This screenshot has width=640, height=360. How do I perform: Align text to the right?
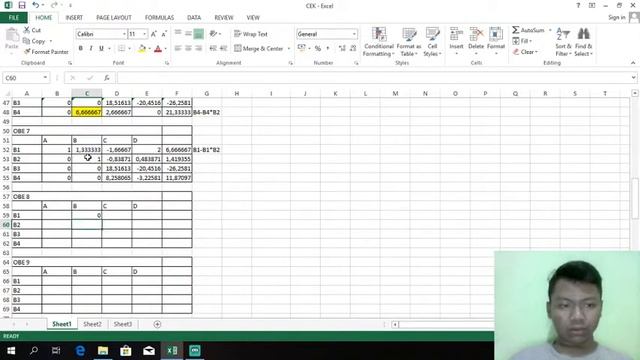point(198,48)
